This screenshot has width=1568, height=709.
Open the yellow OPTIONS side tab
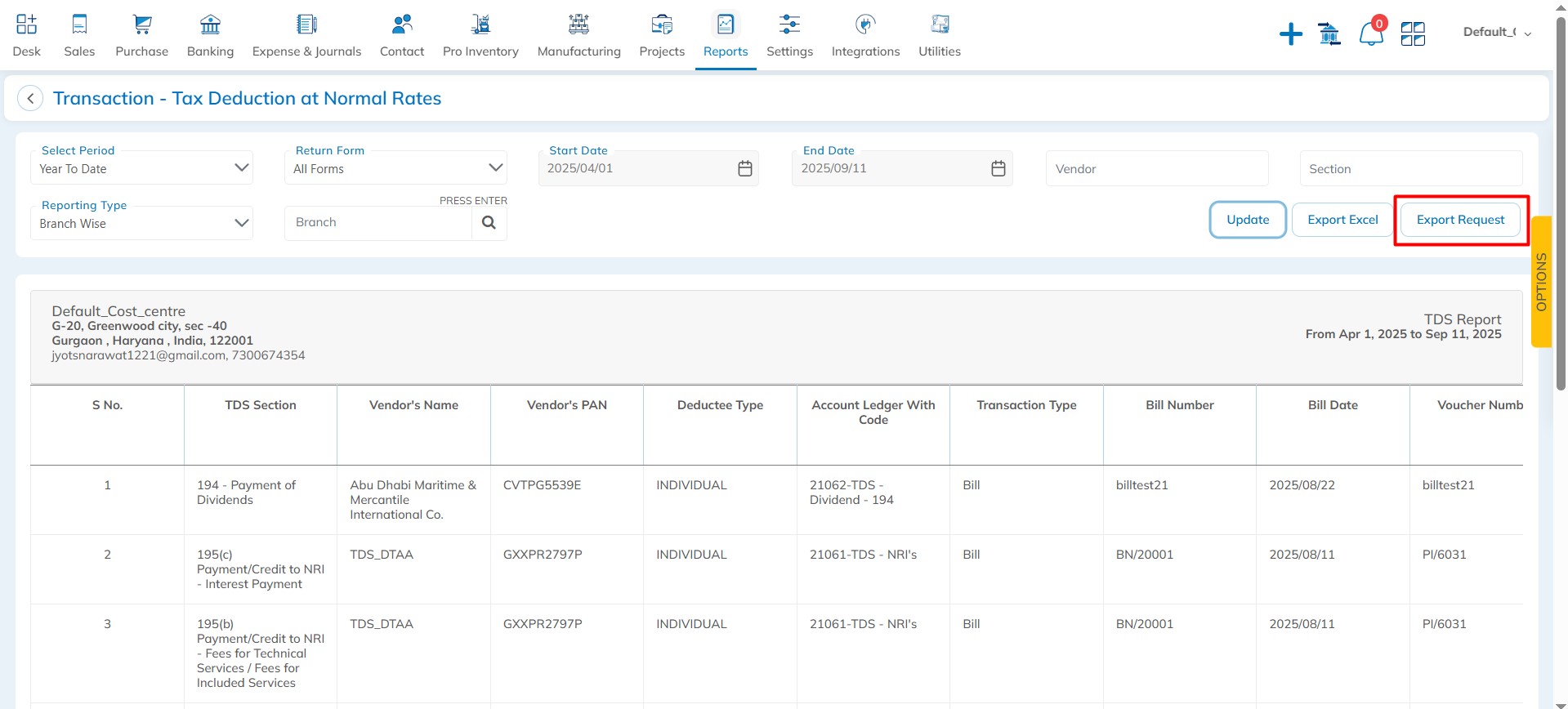(1541, 282)
